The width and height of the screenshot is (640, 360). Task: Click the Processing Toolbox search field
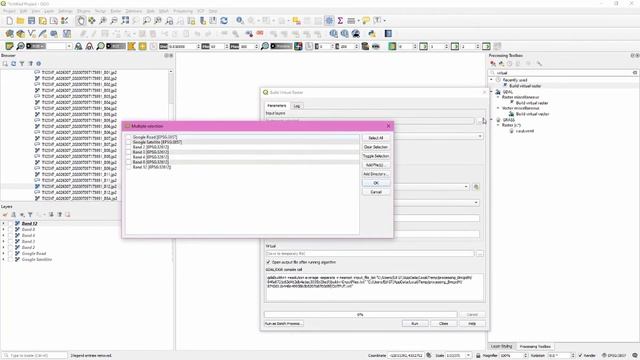tap(564, 73)
